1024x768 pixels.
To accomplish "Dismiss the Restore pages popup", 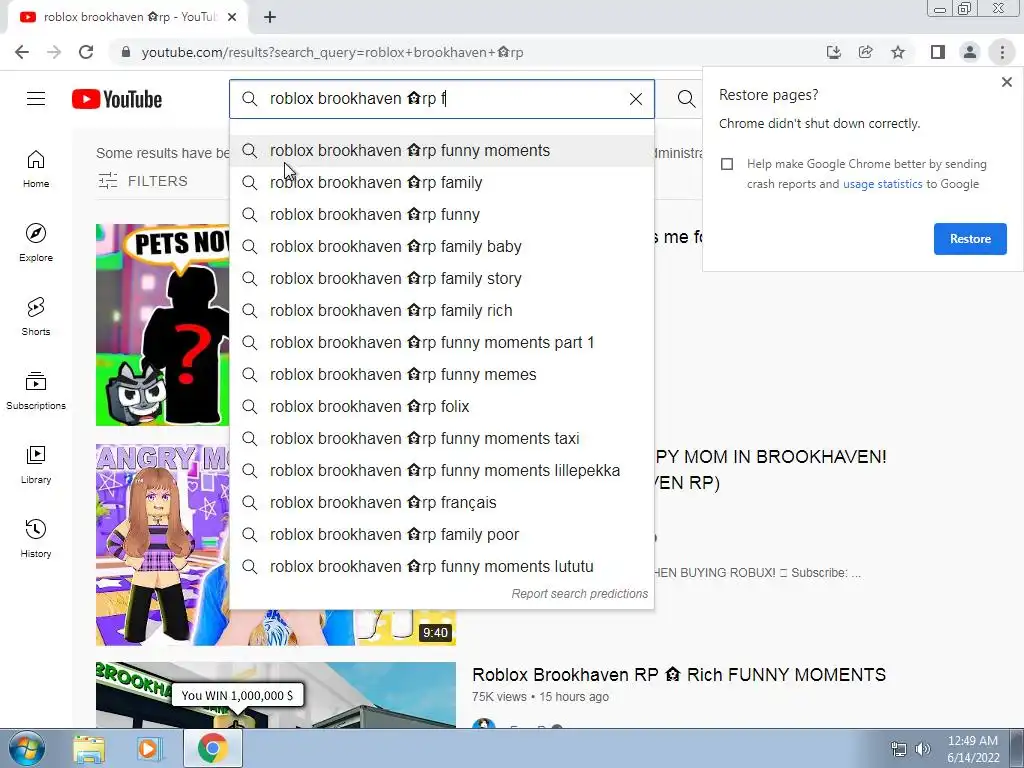I will coord(1006,82).
